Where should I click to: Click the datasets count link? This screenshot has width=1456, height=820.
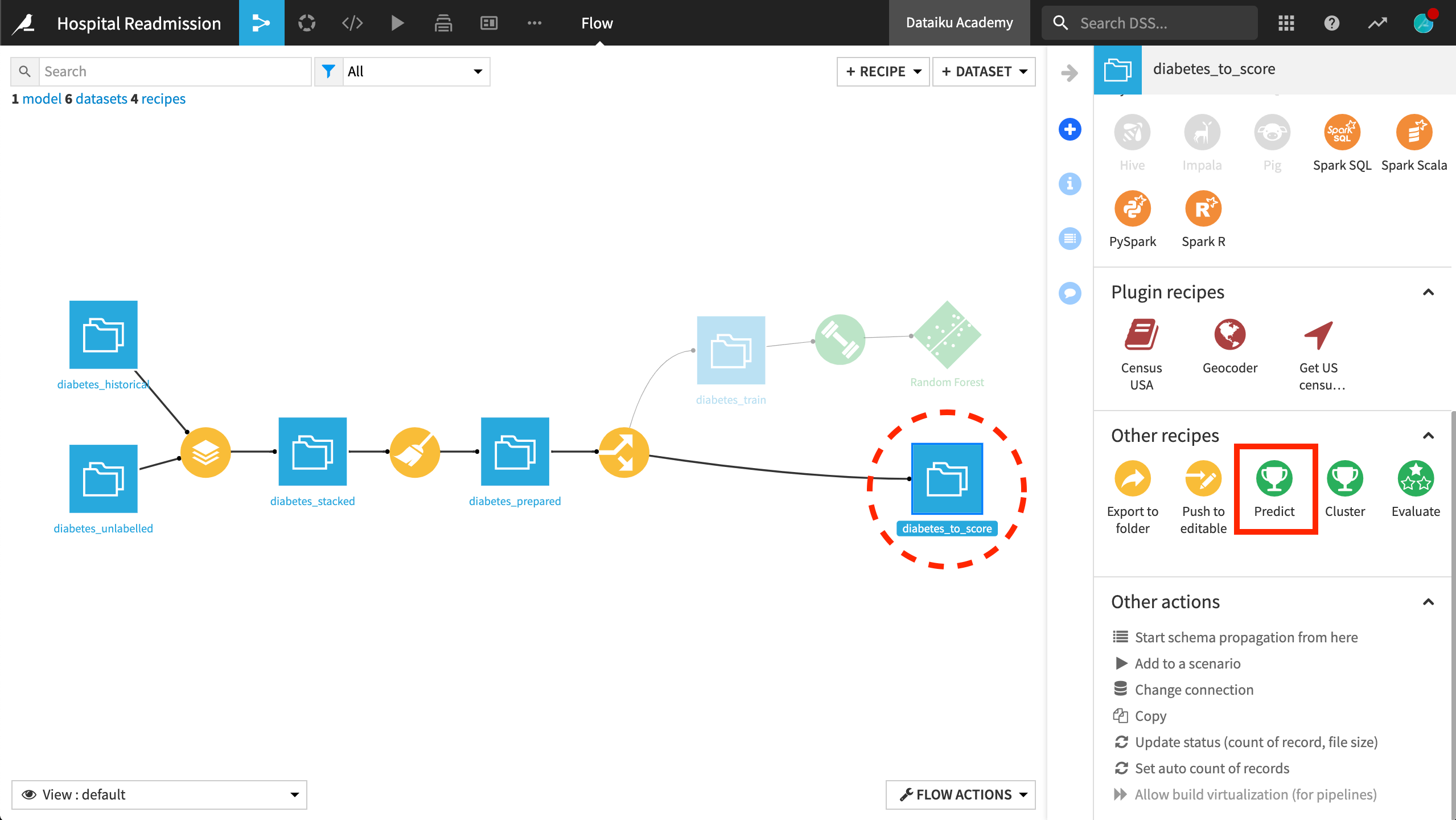tap(101, 99)
